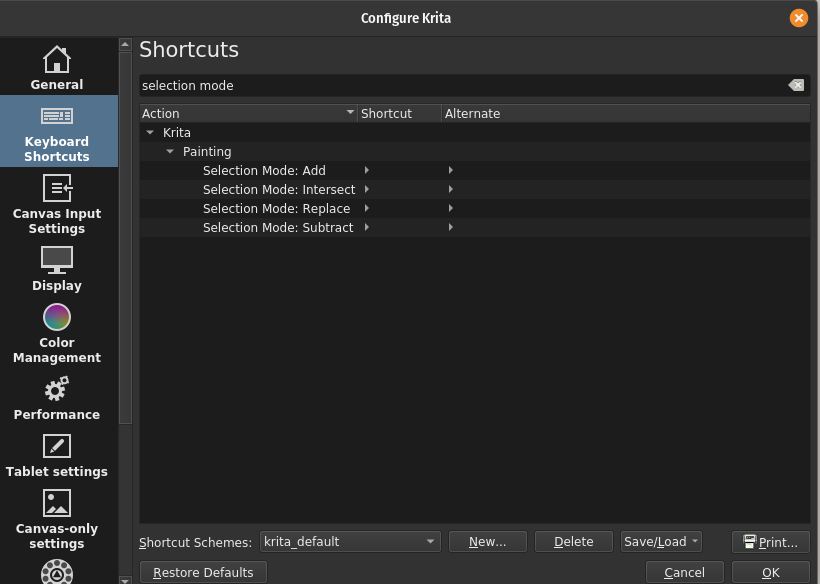Image resolution: width=820 pixels, height=584 pixels.
Task: Open Canvas-only settings icon
Action: click(57, 503)
